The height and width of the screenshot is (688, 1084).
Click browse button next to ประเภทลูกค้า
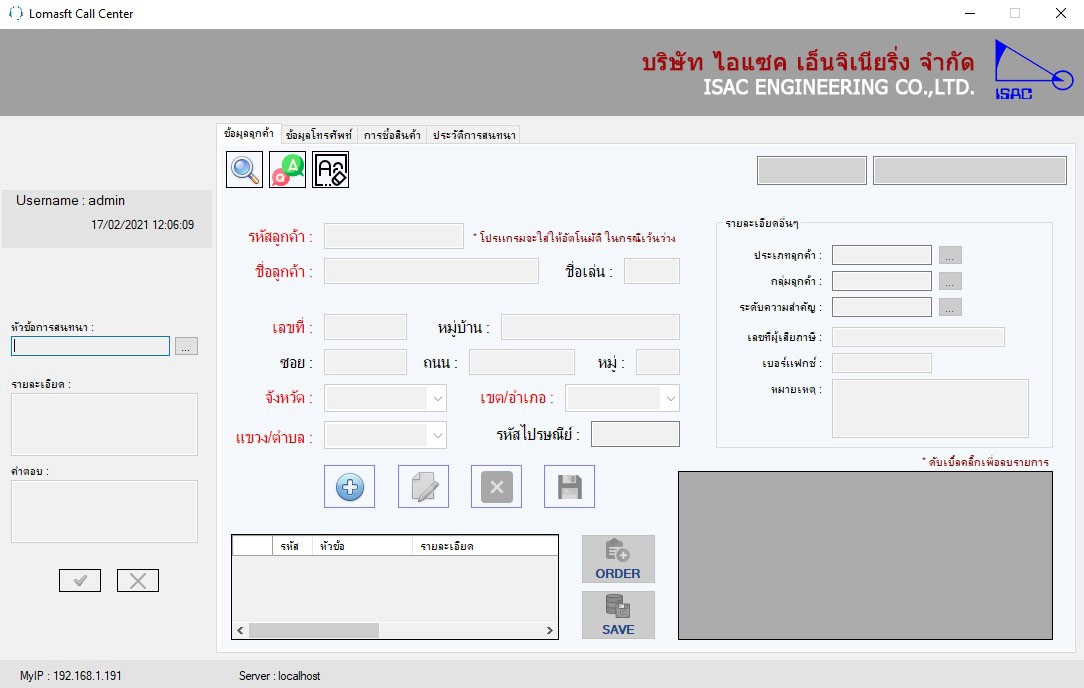point(951,256)
